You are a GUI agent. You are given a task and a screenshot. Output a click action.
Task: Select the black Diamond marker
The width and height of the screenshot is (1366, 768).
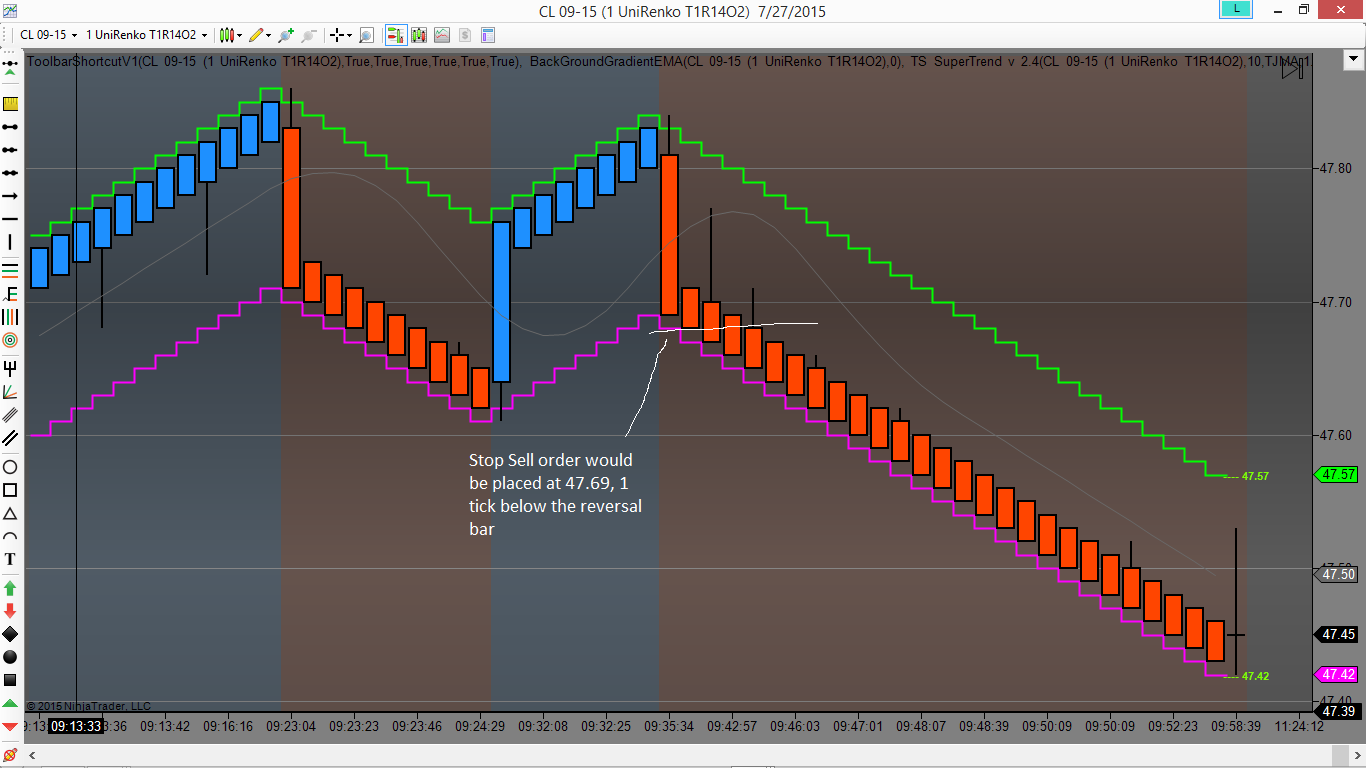point(10,634)
